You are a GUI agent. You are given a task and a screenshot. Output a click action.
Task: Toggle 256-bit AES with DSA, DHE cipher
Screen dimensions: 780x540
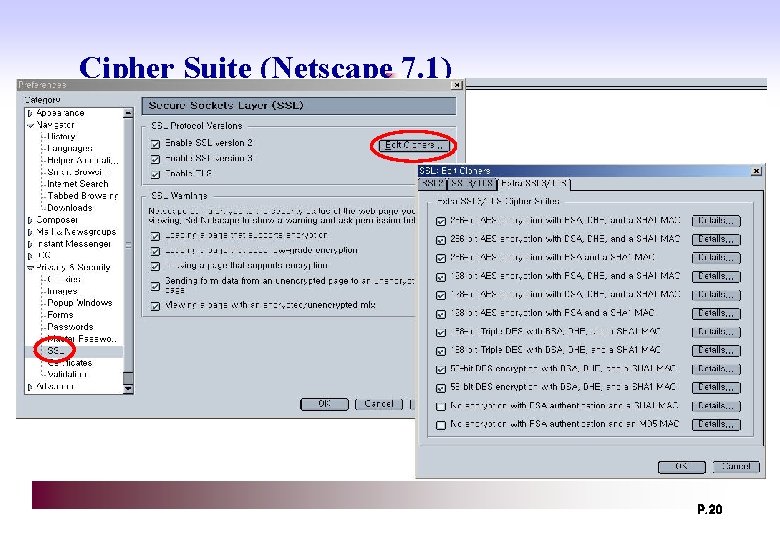pos(441,240)
